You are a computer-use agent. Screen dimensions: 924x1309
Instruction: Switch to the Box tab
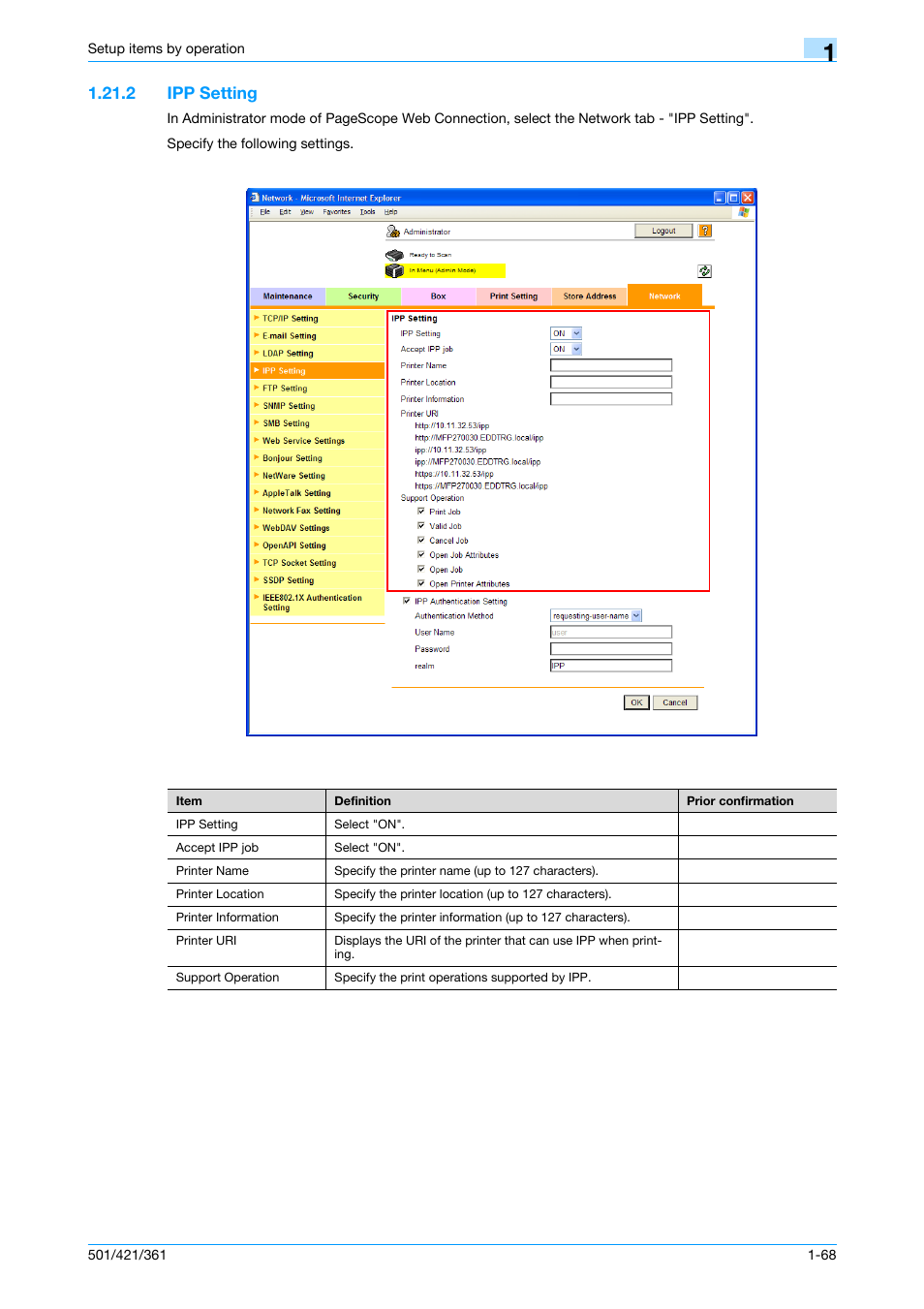(438, 296)
